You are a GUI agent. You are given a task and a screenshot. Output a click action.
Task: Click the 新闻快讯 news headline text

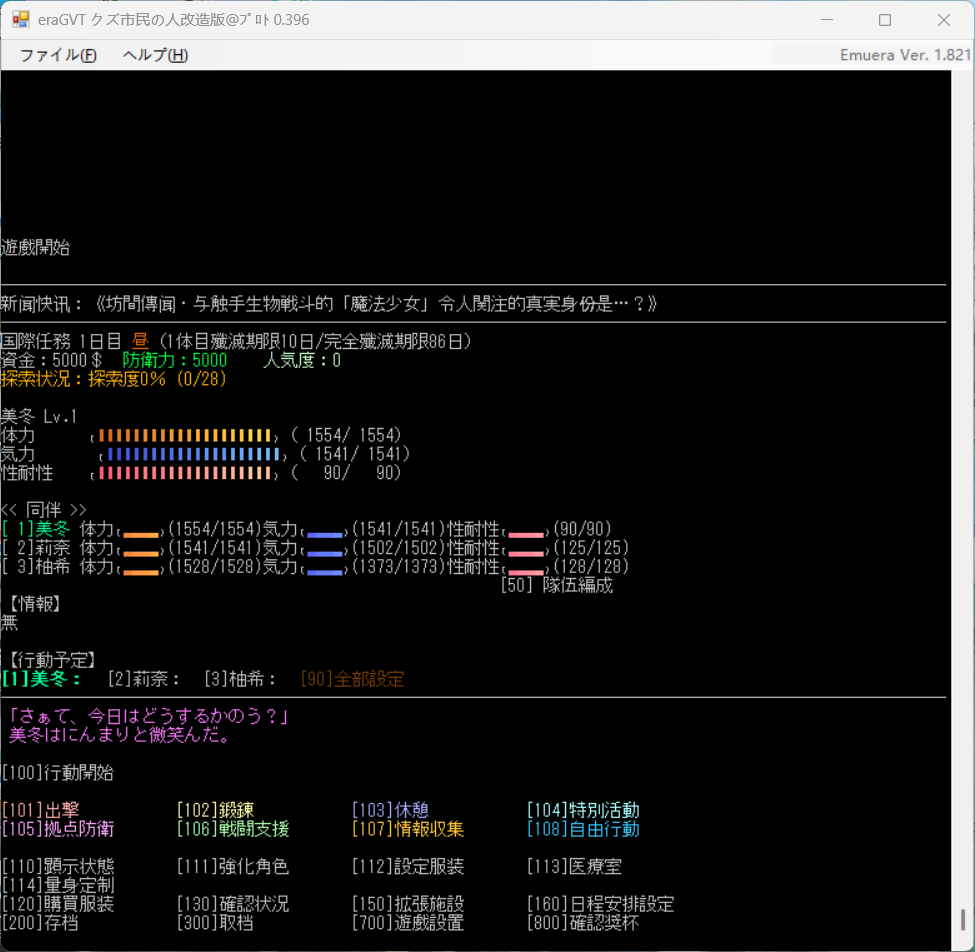[329, 304]
